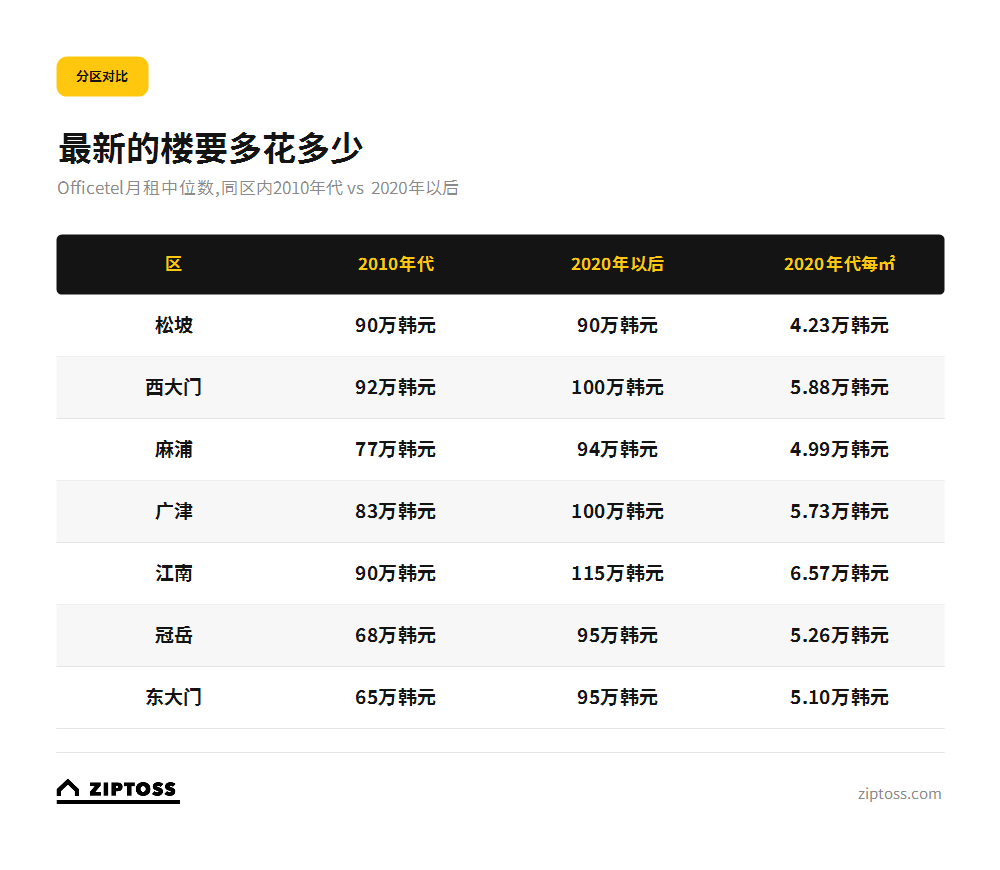Click the 区 column header

coord(173,264)
